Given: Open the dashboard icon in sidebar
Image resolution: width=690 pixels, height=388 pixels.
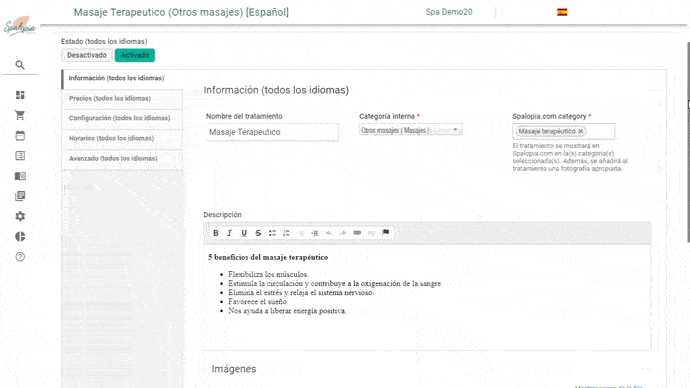Looking at the screenshot, I should [x=20, y=95].
